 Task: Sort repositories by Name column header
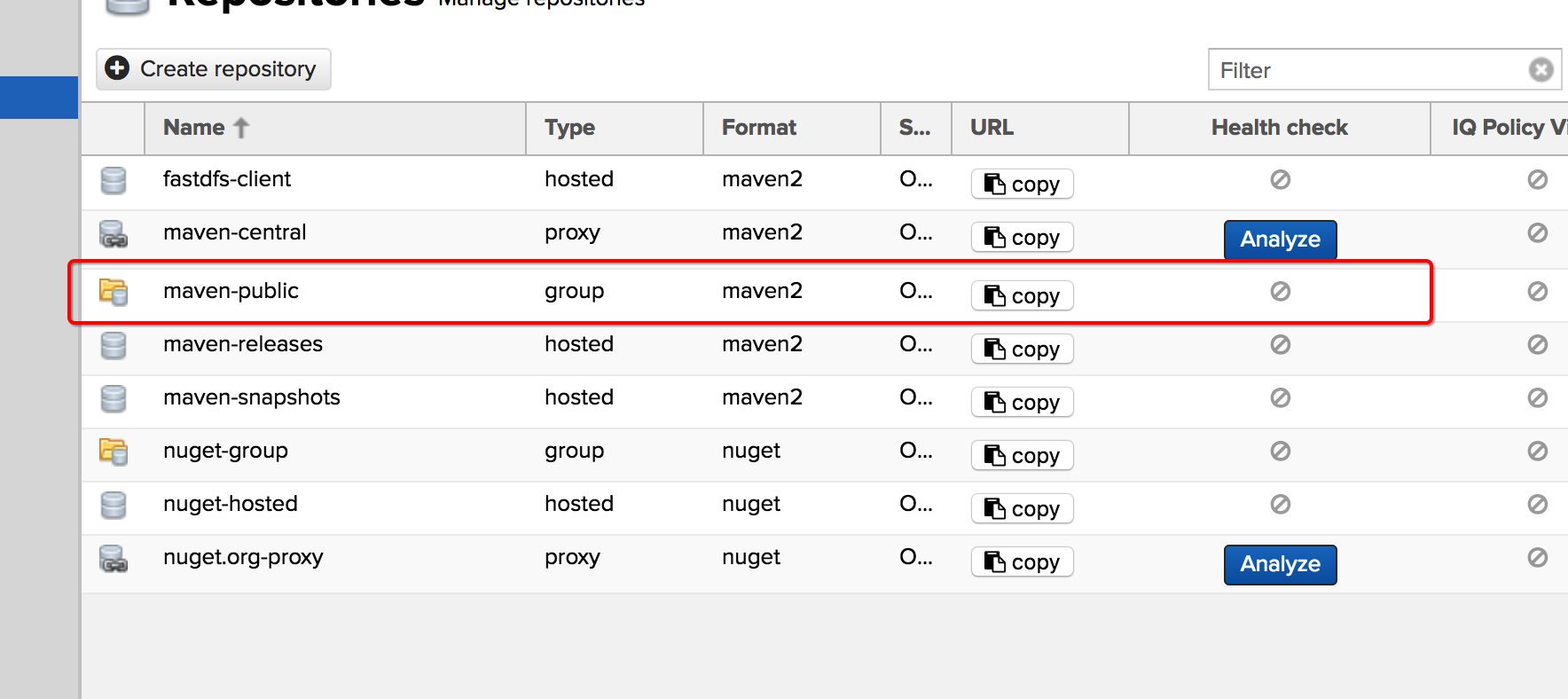tap(194, 128)
